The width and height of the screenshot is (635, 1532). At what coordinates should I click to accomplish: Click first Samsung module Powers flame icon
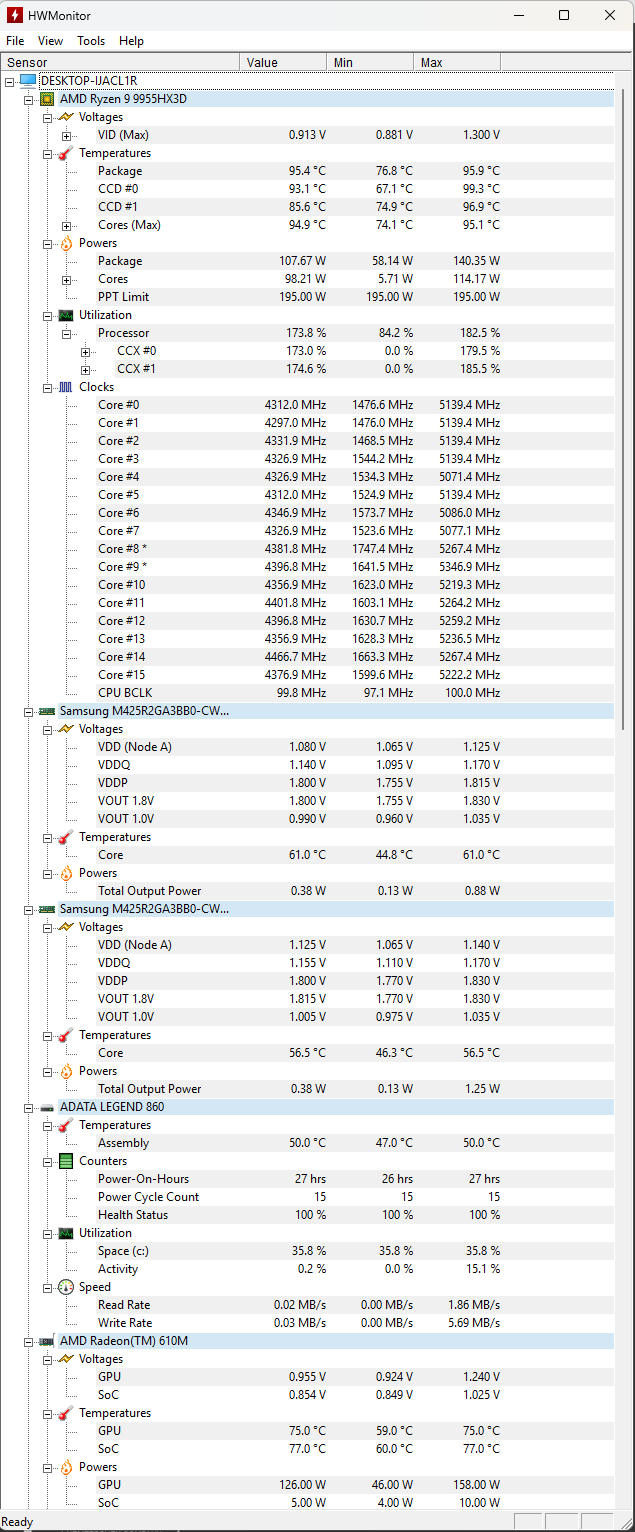[x=66, y=873]
